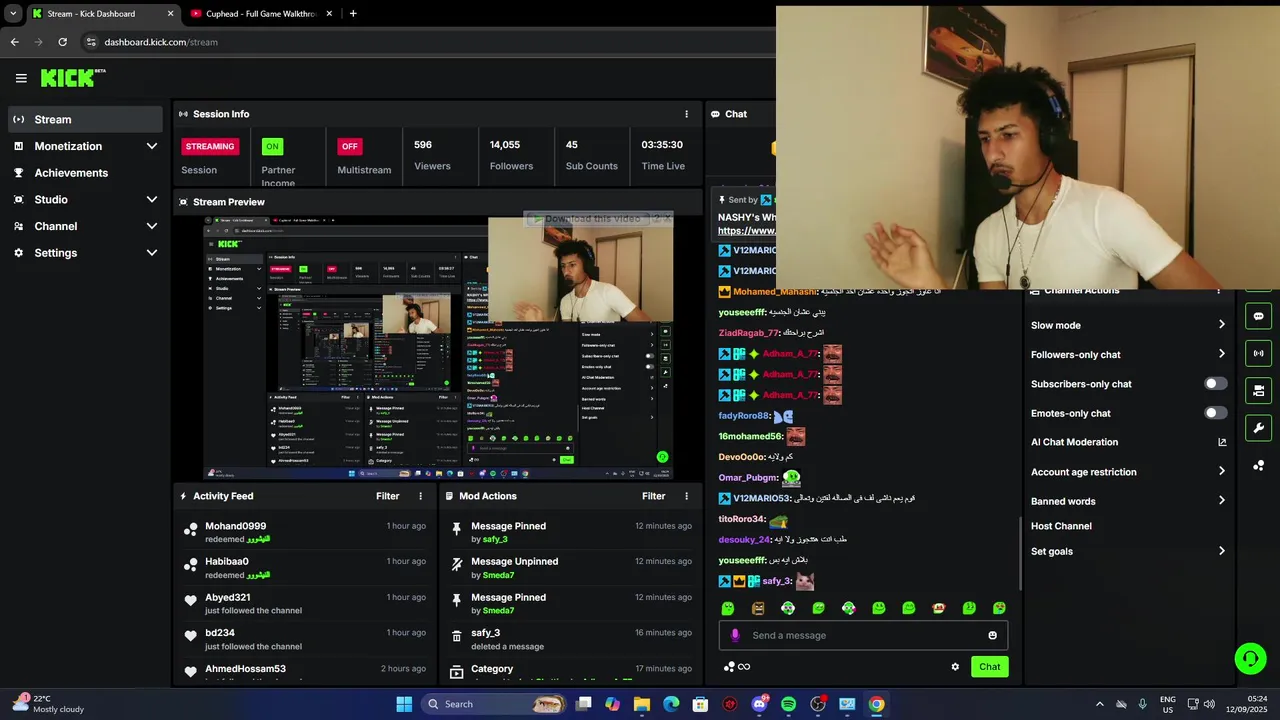Enable Subscribers-only chat toggle
The height and width of the screenshot is (720, 1280).
[x=1215, y=384]
